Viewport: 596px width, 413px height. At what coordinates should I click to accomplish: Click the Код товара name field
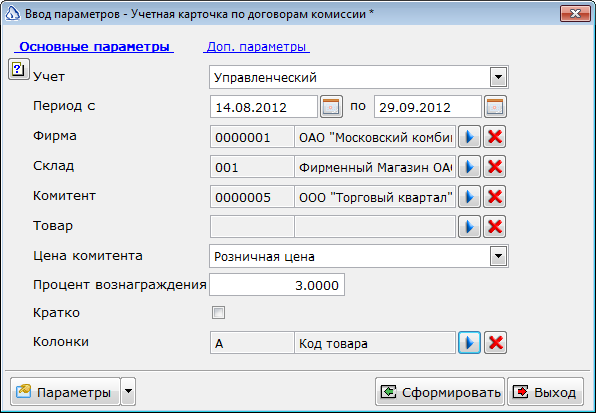(x=375, y=343)
